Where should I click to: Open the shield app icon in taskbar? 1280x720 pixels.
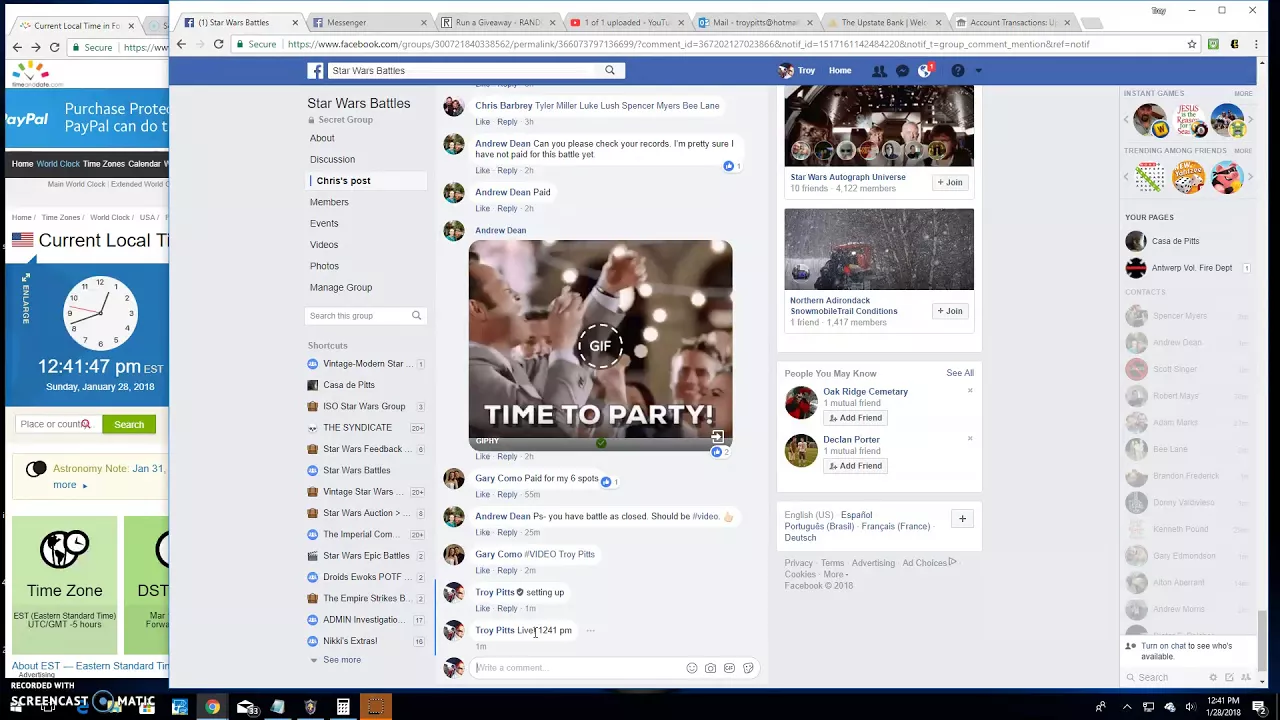tap(310, 707)
